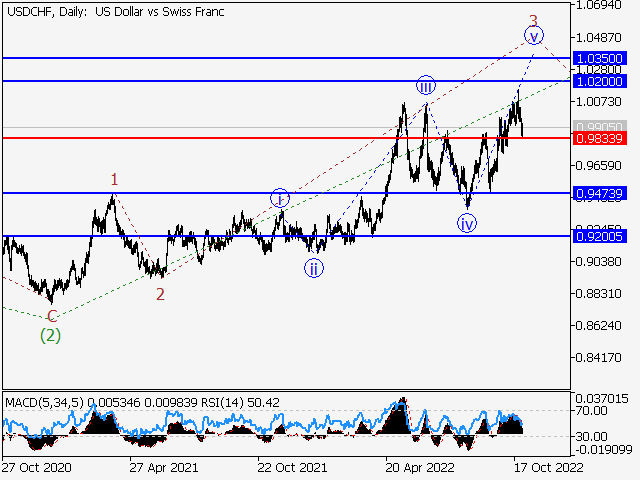640x480 pixels.
Task: Click the circled wave i marker
Action: 280,199
